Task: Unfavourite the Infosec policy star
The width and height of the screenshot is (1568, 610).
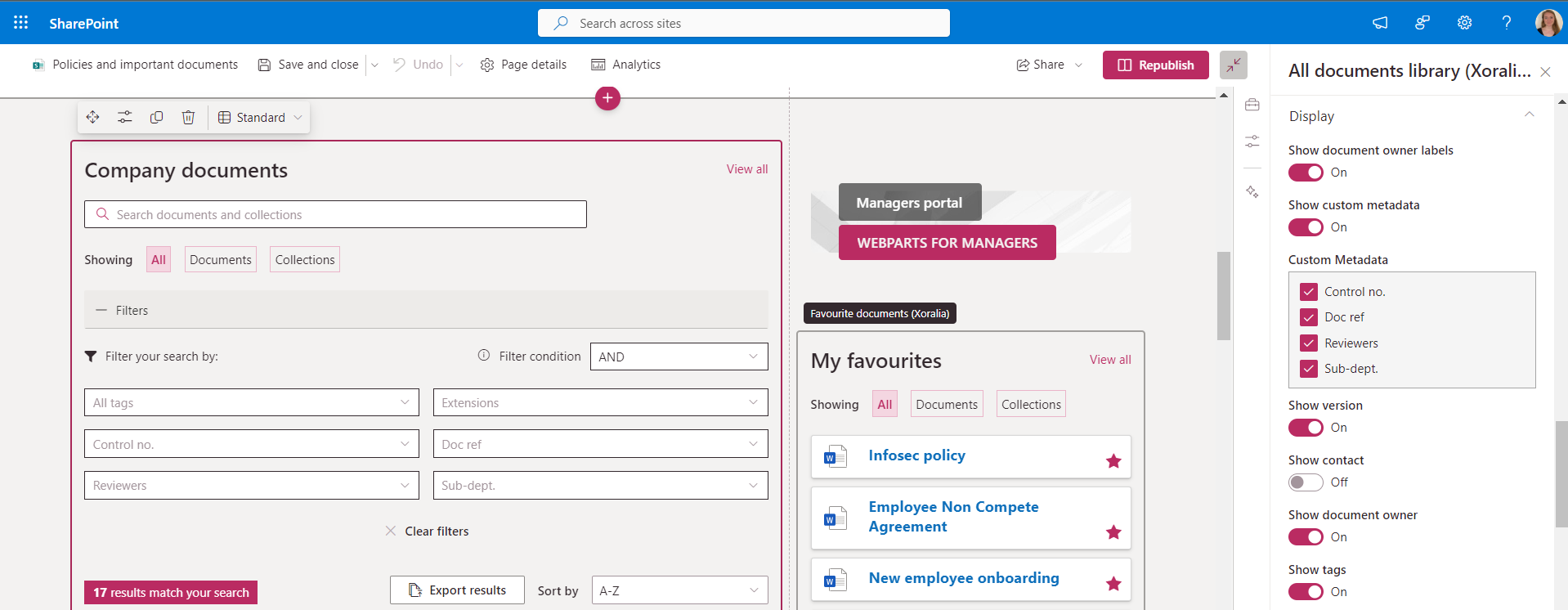Action: 1113,461
